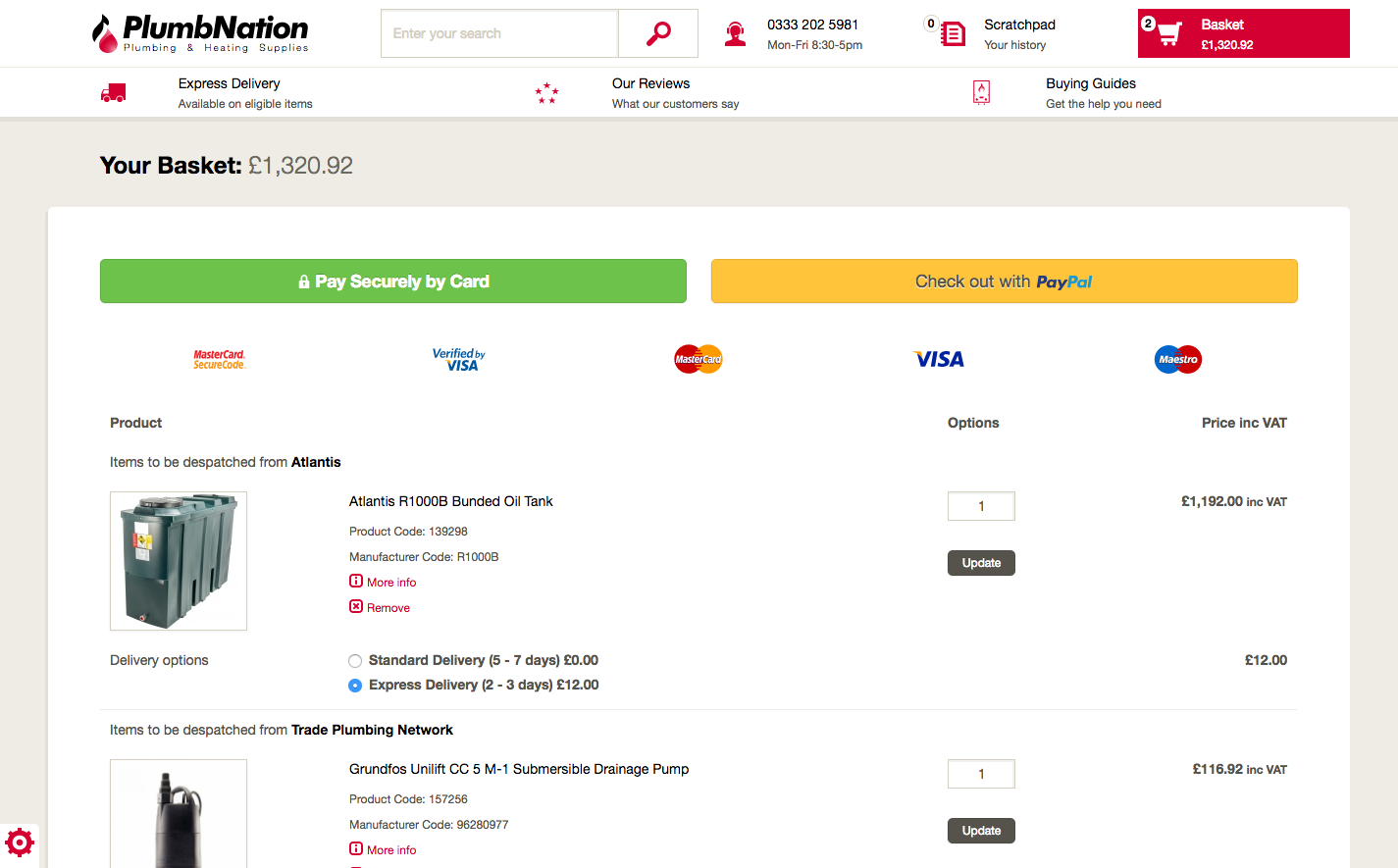Click Pay Securely by Card button
The image size is (1398, 868).
pos(393,281)
